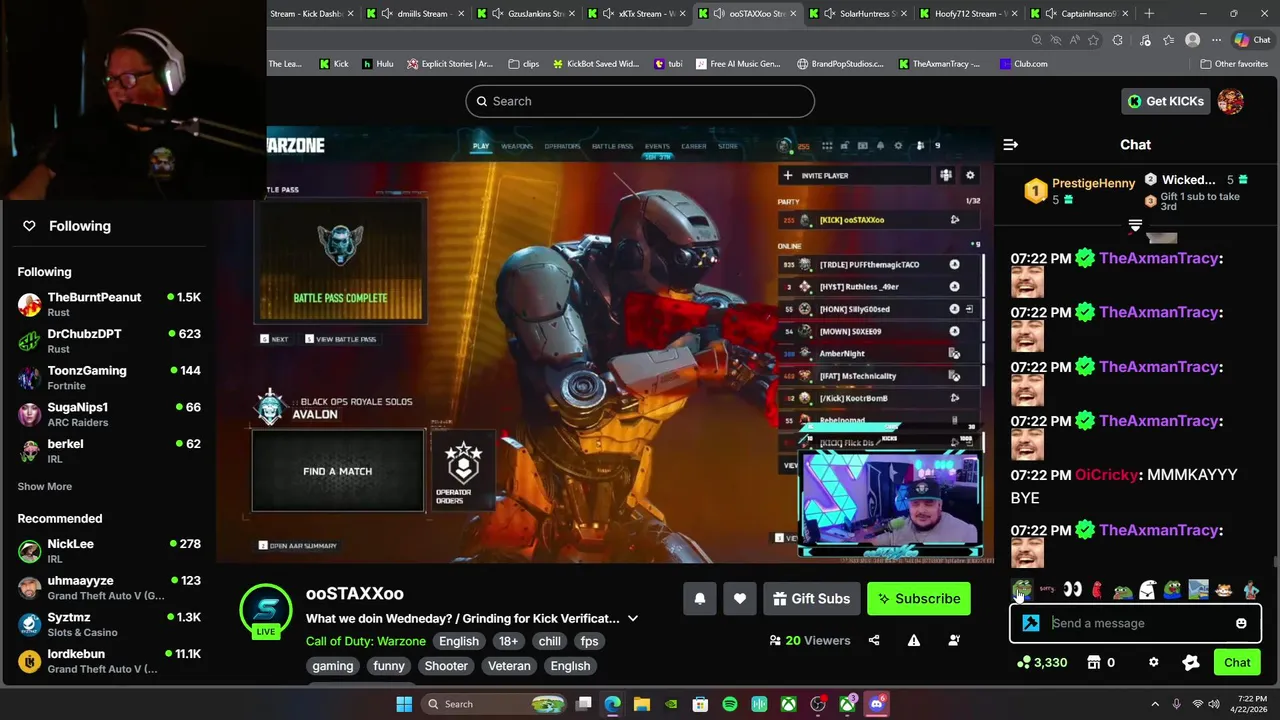Switch to the dmiills Stream browser tab

click(x=414, y=14)
